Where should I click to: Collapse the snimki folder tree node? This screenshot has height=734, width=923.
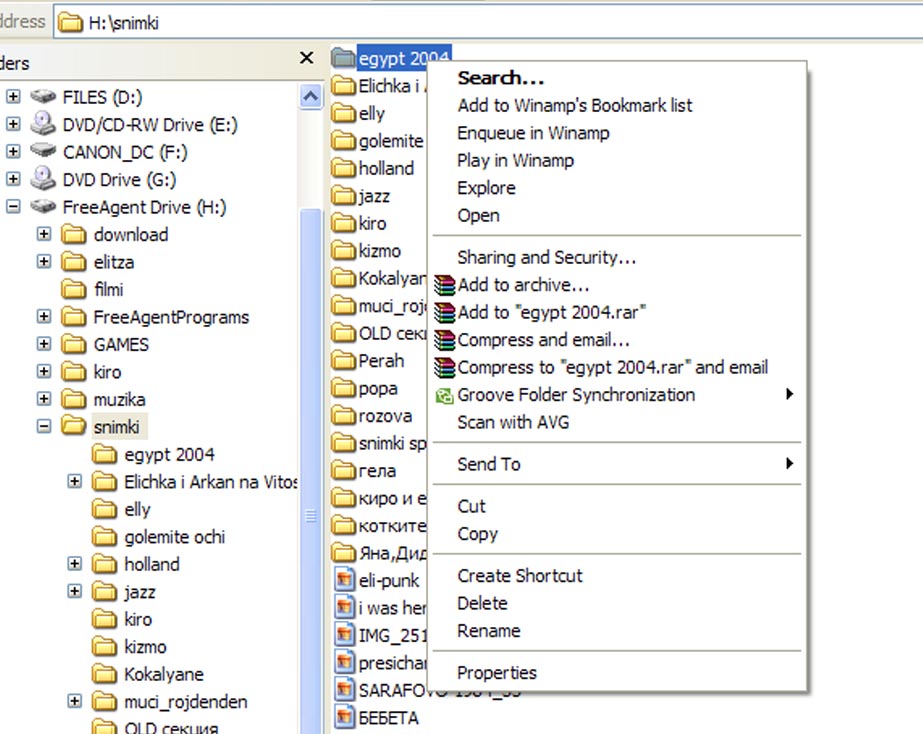click(43, 426)
